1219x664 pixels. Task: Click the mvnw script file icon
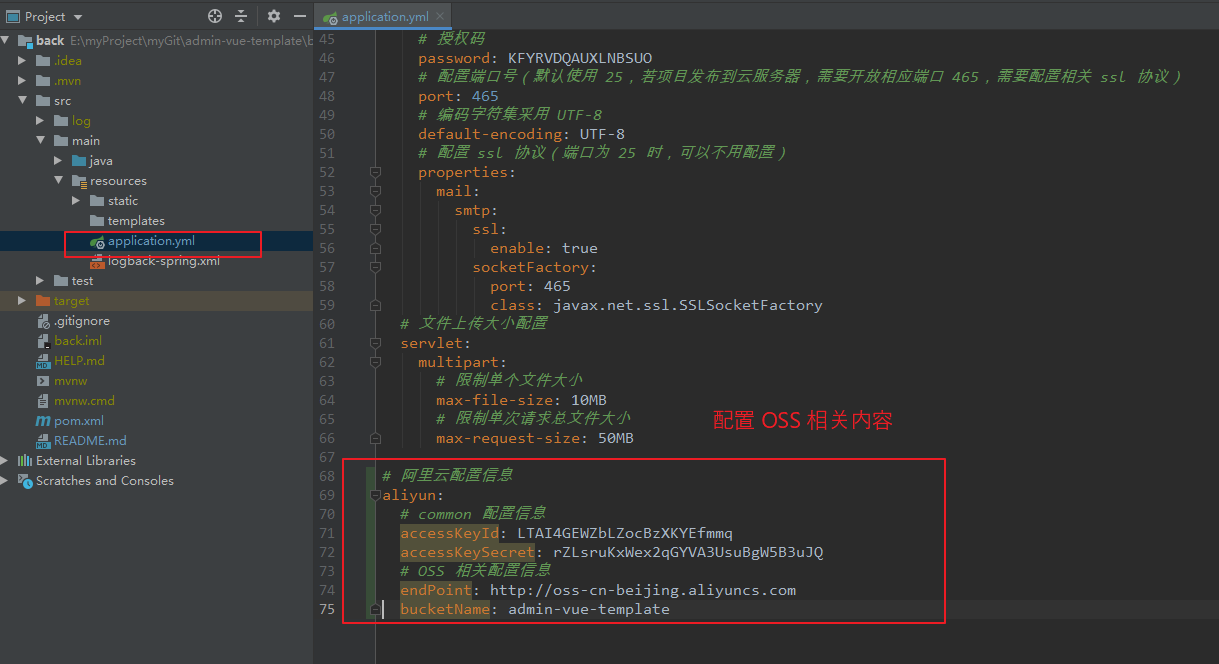pyautogui.click(x=43, y=381)
